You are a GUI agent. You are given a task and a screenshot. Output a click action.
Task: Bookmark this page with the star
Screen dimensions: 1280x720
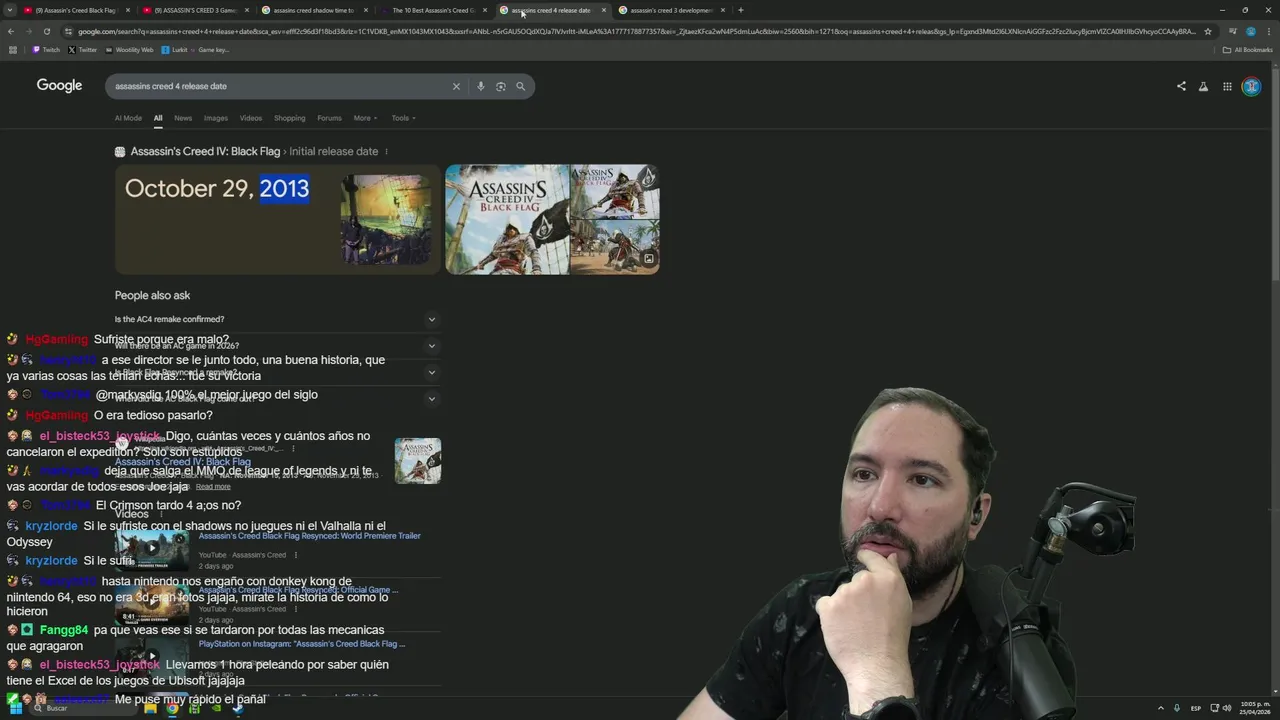click(1208, 31)
